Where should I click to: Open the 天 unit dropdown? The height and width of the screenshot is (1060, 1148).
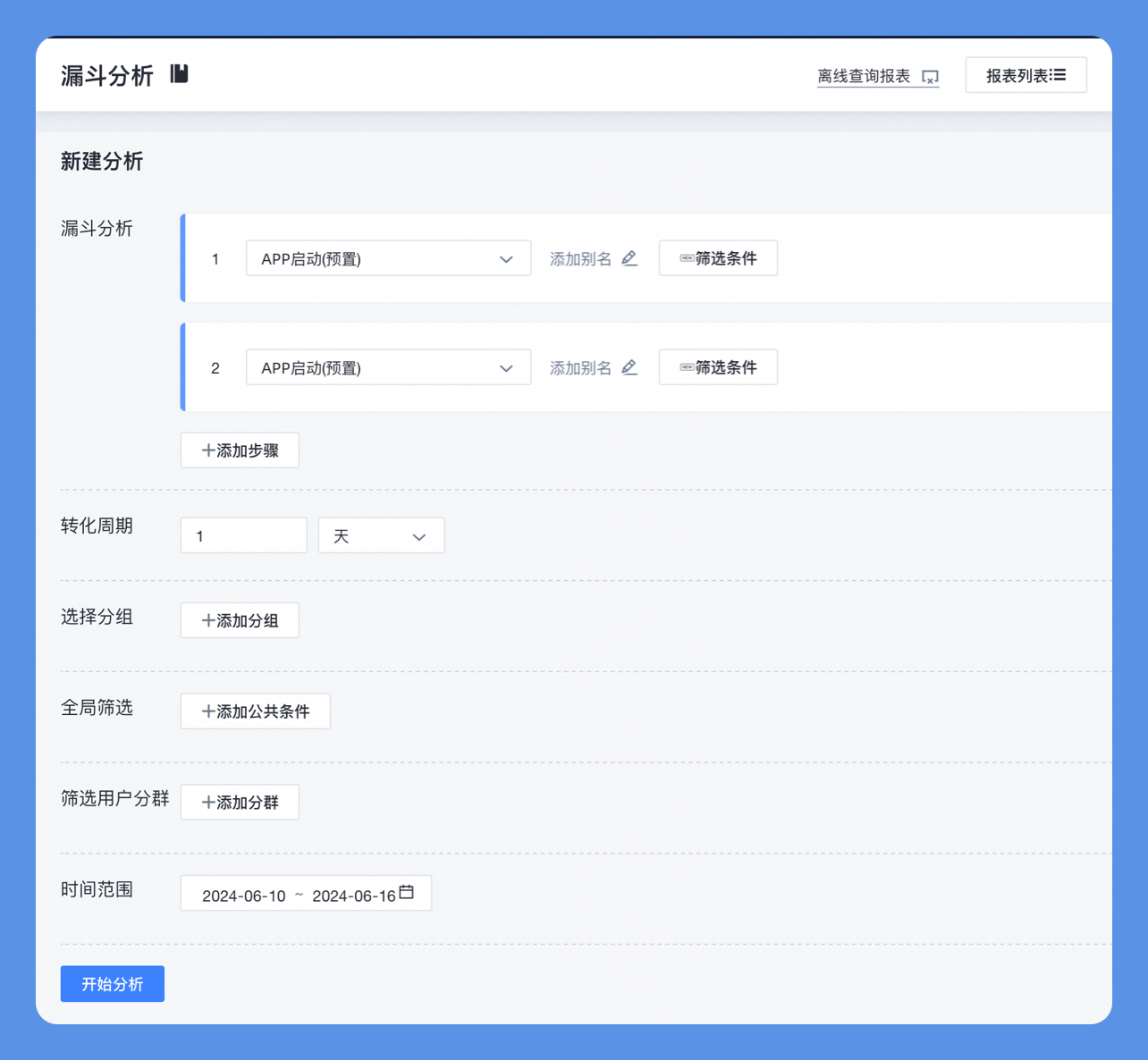pos(381,535)
